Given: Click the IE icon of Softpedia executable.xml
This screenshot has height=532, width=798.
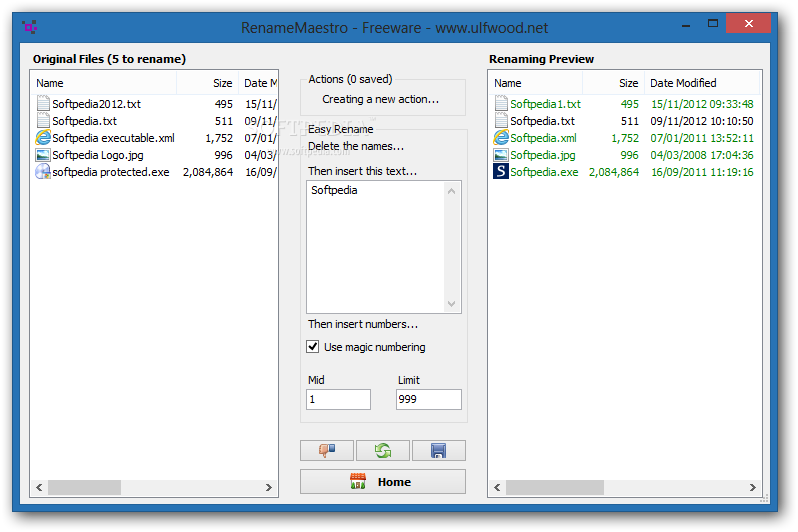Looking at the screenshot, I should click(43, 137).
